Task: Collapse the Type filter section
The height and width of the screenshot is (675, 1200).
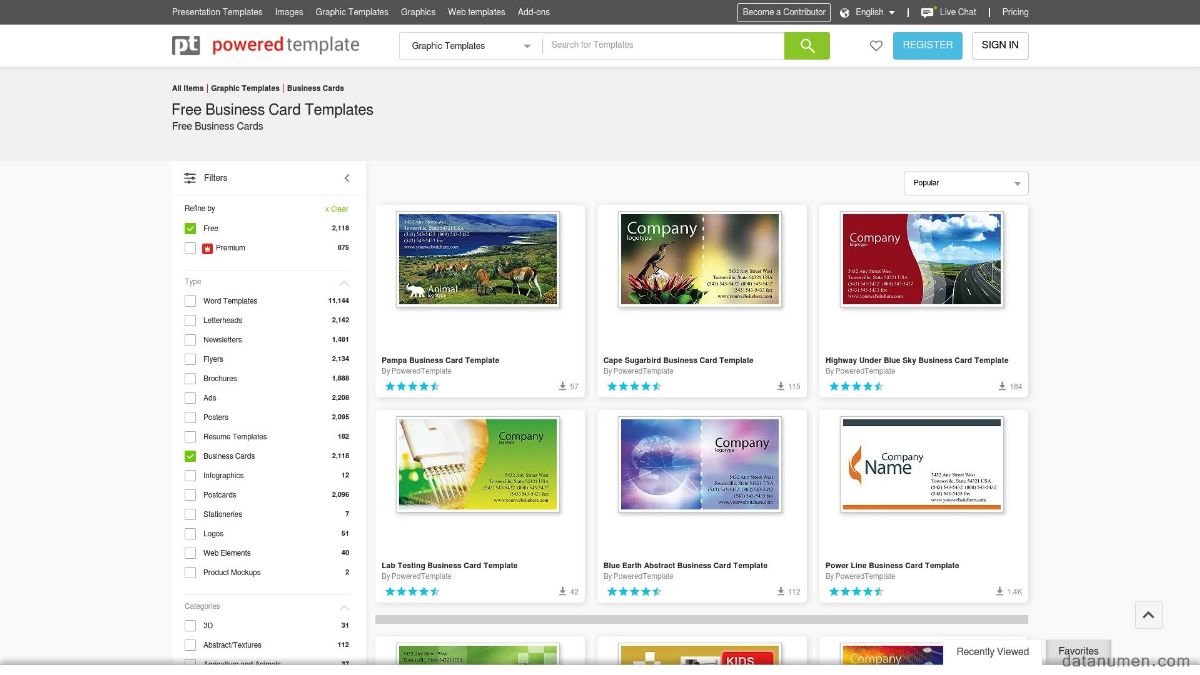Action: [x=345, y=282]
